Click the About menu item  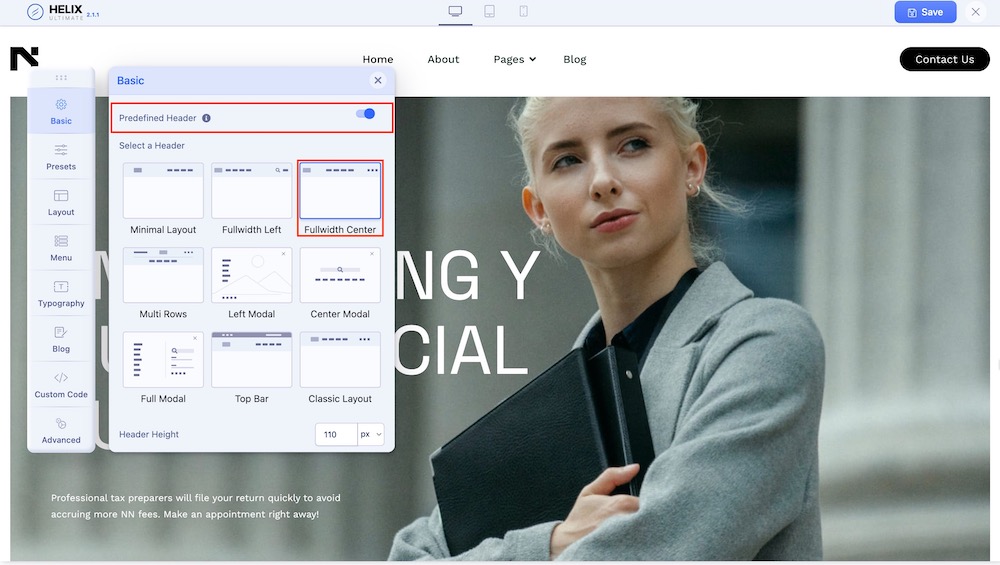click(443, 59)
